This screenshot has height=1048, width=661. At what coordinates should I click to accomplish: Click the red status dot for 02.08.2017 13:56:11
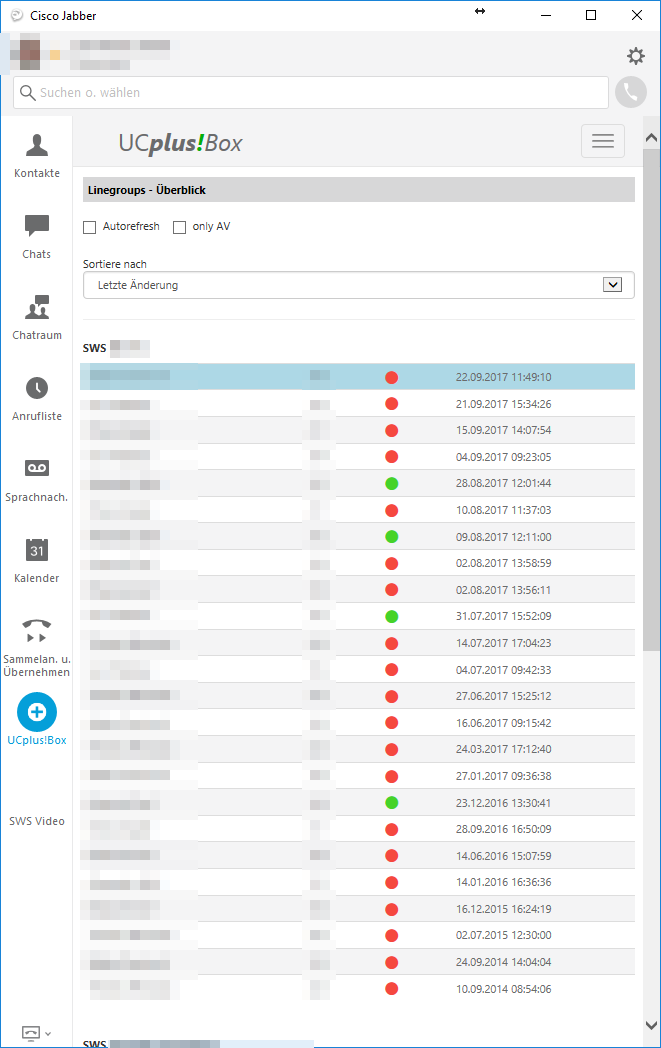pyautogui.click(x=392, y=590)
